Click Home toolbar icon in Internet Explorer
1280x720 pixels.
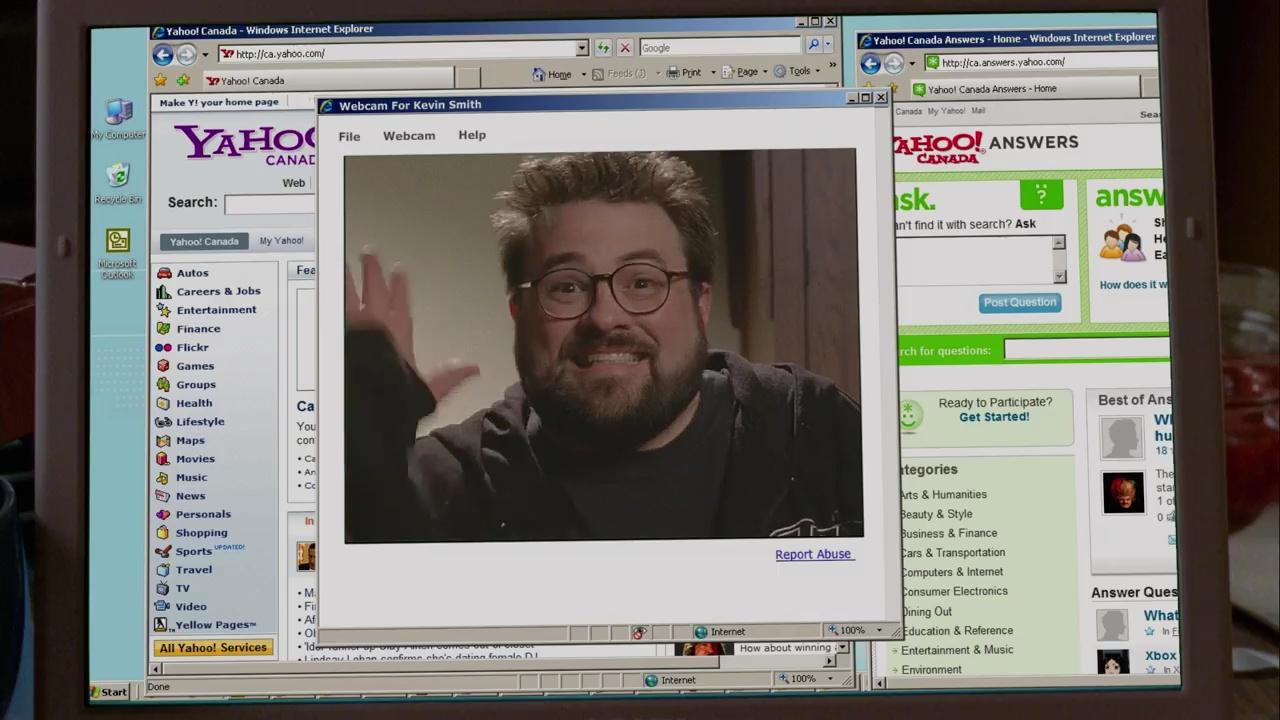pos(539,74)
